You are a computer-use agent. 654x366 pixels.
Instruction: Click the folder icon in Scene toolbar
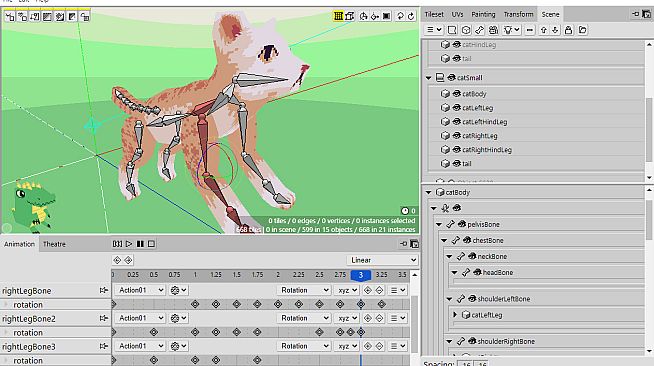pyautogui.click(x=583, y=30)
